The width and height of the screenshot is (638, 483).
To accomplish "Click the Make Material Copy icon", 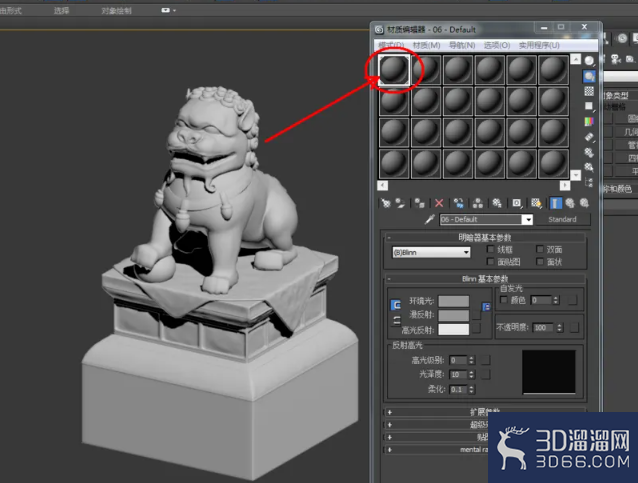I will pyautogui.click(x=459, y=203).
